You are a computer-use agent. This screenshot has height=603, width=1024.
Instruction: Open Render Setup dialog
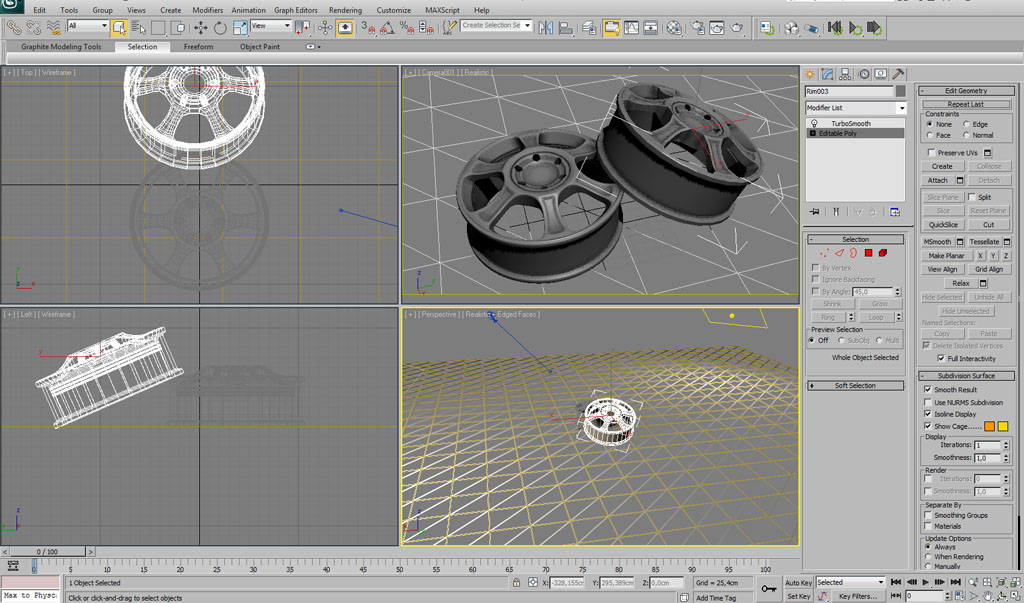698,27
